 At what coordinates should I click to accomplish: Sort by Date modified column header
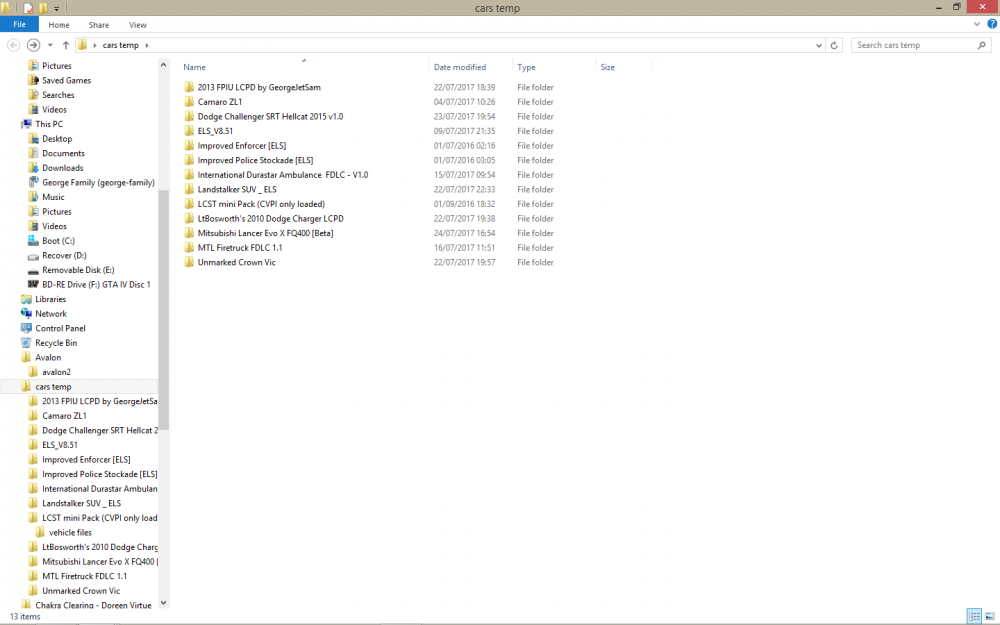pyautogui.click(x=460, y=67)
